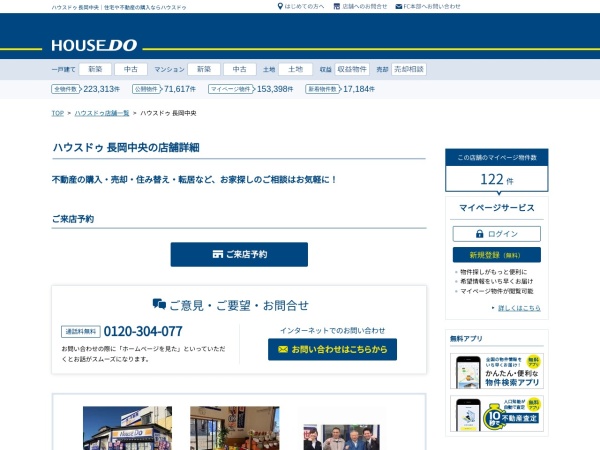Click the 公開物件 71,617件 count
The image size is (600, 450).
click(164, 89)
